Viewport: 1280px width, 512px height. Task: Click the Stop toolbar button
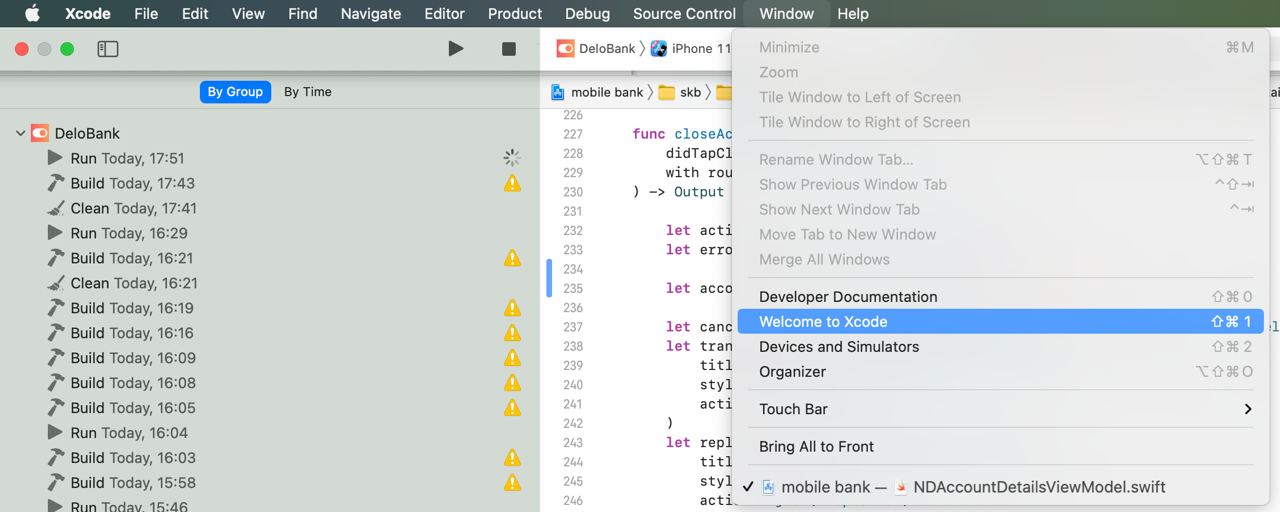[x=509, y=48]
